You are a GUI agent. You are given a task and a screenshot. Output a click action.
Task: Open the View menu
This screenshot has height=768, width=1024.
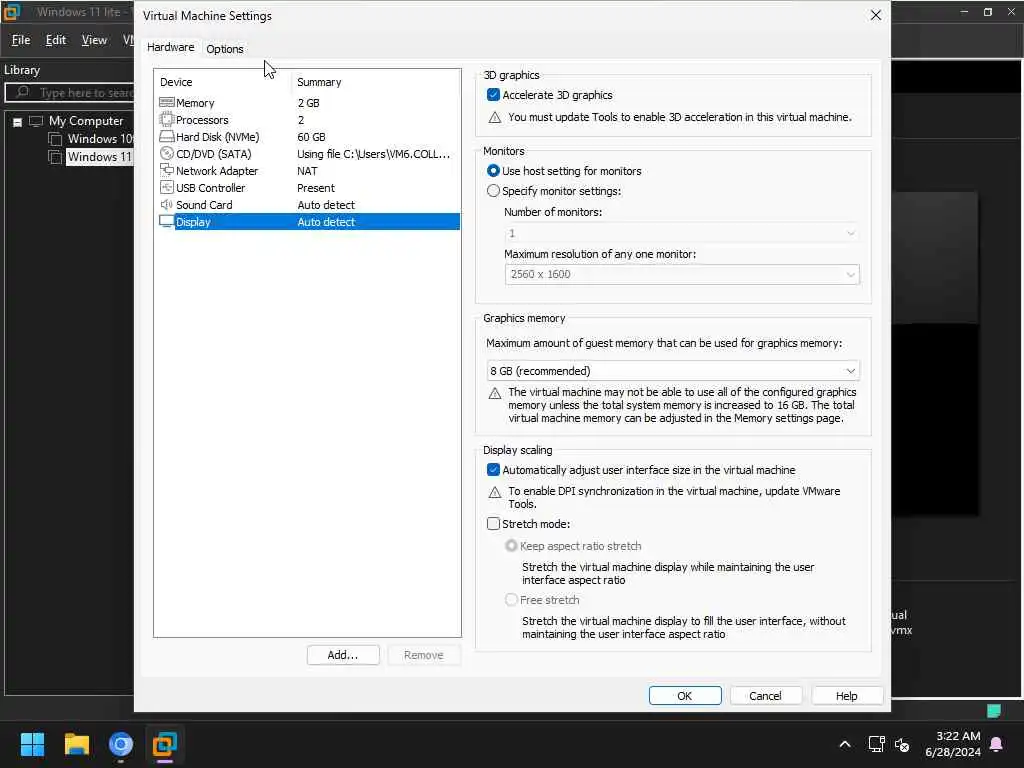point(94,40)
